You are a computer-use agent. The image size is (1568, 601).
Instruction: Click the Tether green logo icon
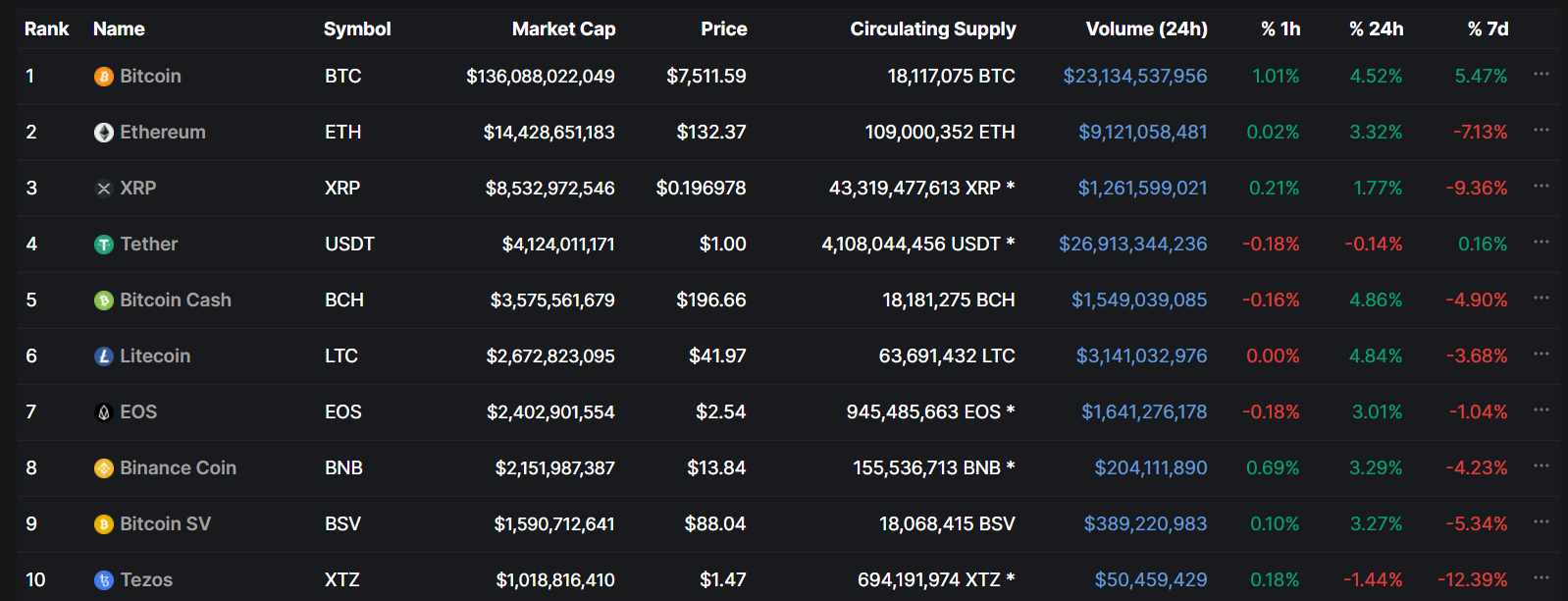(x=103, y=245)
